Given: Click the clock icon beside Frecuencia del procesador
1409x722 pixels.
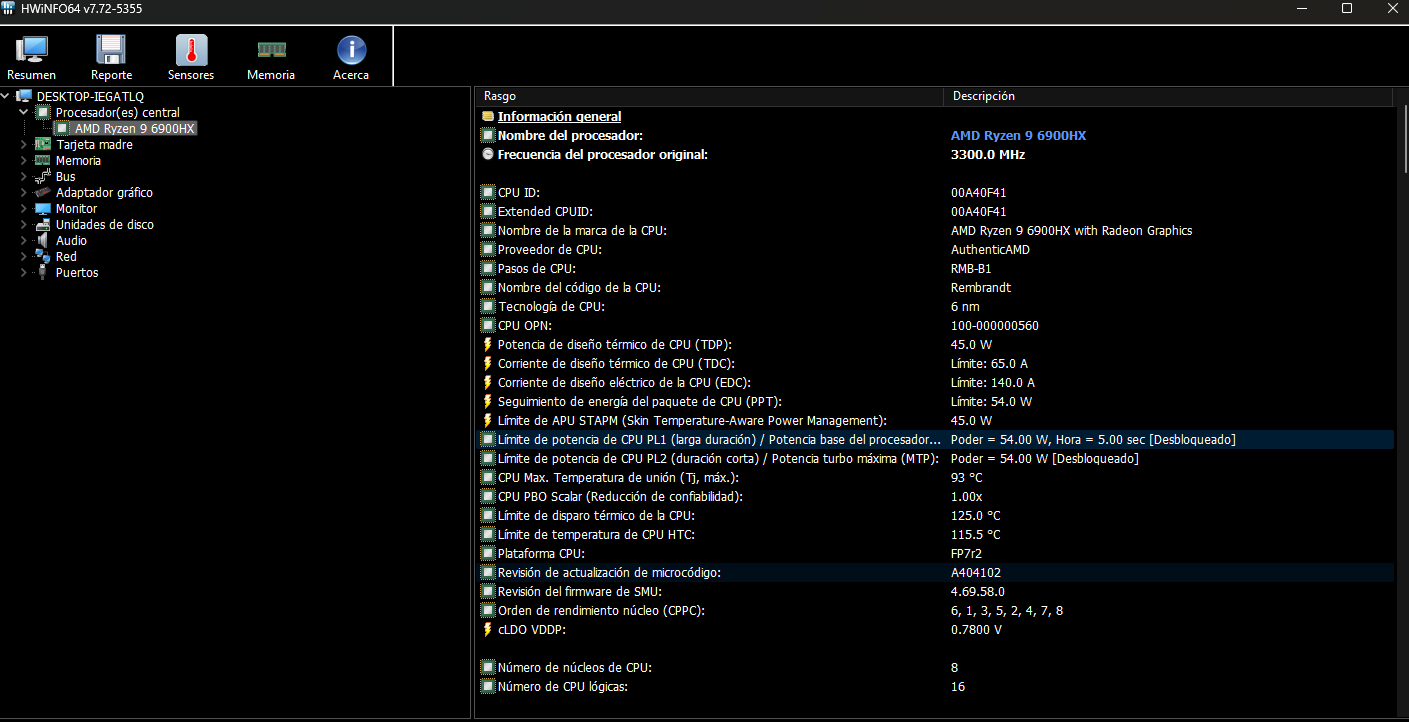Looking at the screenshot, I should click(488, 154).
